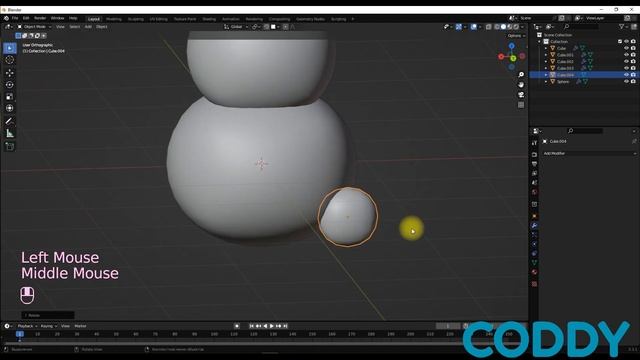Click the play animation button
640x360 pixels.
(271, 326)
